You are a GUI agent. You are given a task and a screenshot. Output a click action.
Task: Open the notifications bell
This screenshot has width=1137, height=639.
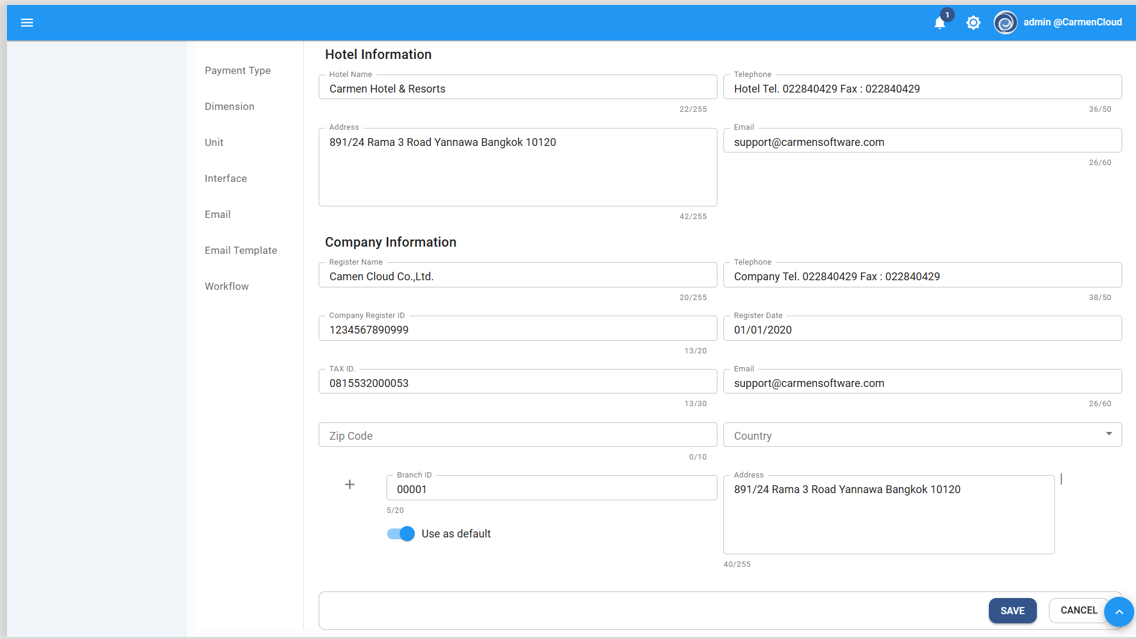tap(940, 22)
